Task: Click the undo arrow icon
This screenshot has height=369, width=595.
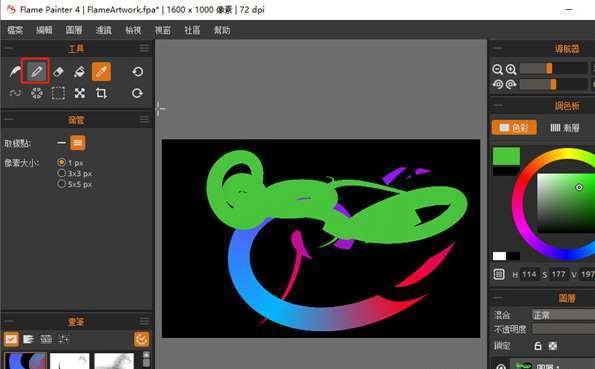Action: click(x=137, y=71)
